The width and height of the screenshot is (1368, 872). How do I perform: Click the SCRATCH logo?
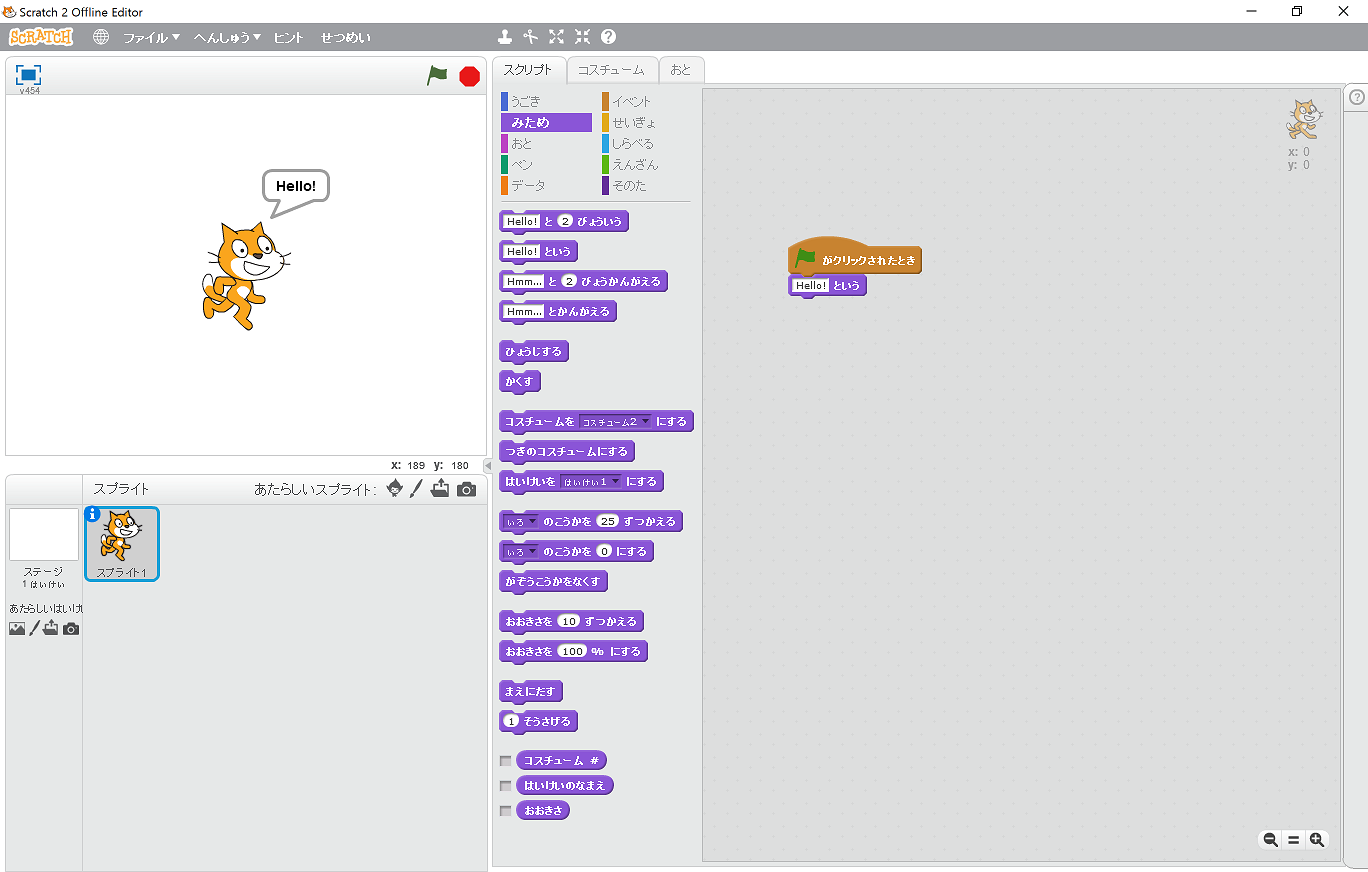click(x=41, y=37)
